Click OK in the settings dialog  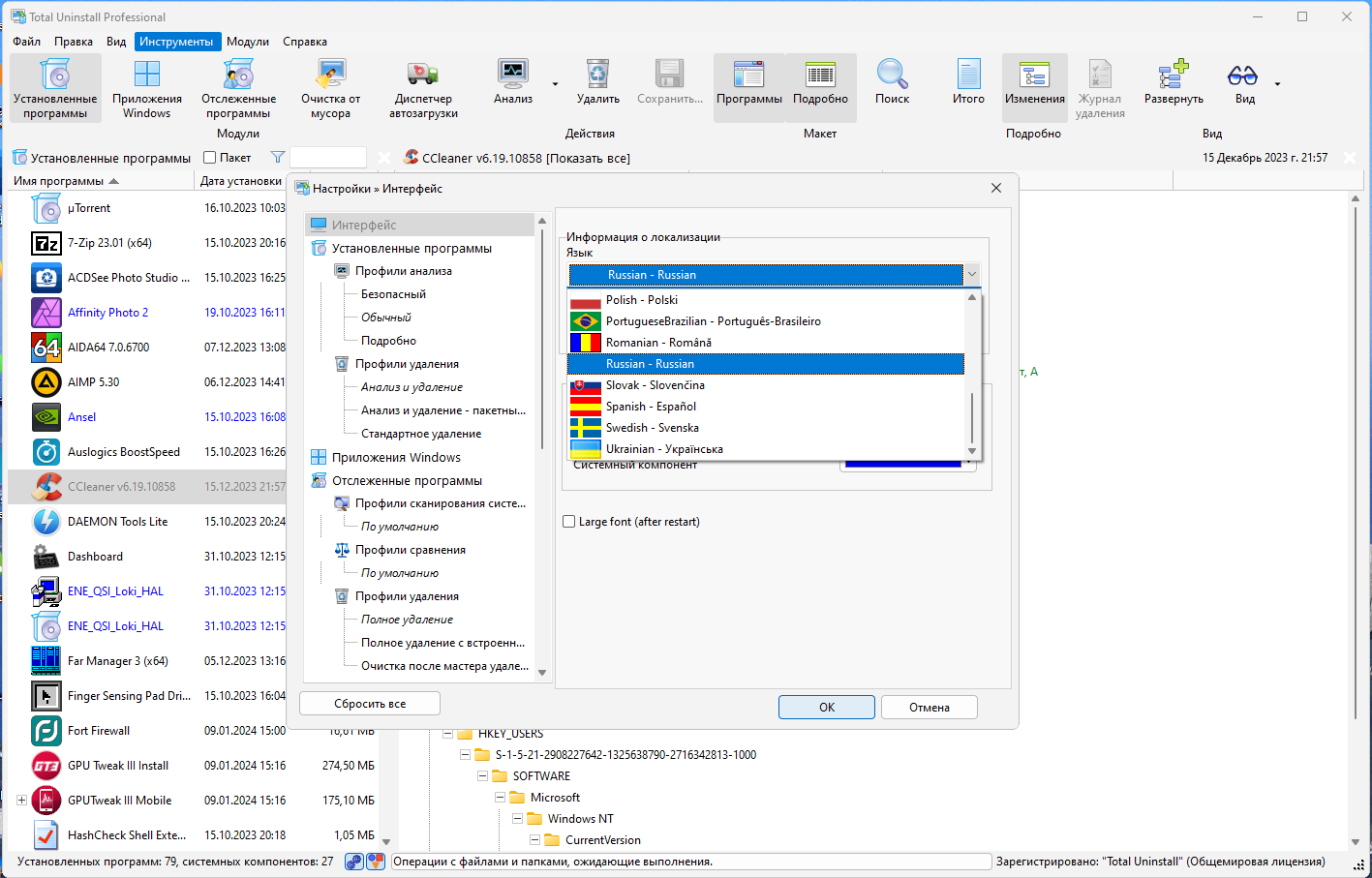[x=827, y=708]
